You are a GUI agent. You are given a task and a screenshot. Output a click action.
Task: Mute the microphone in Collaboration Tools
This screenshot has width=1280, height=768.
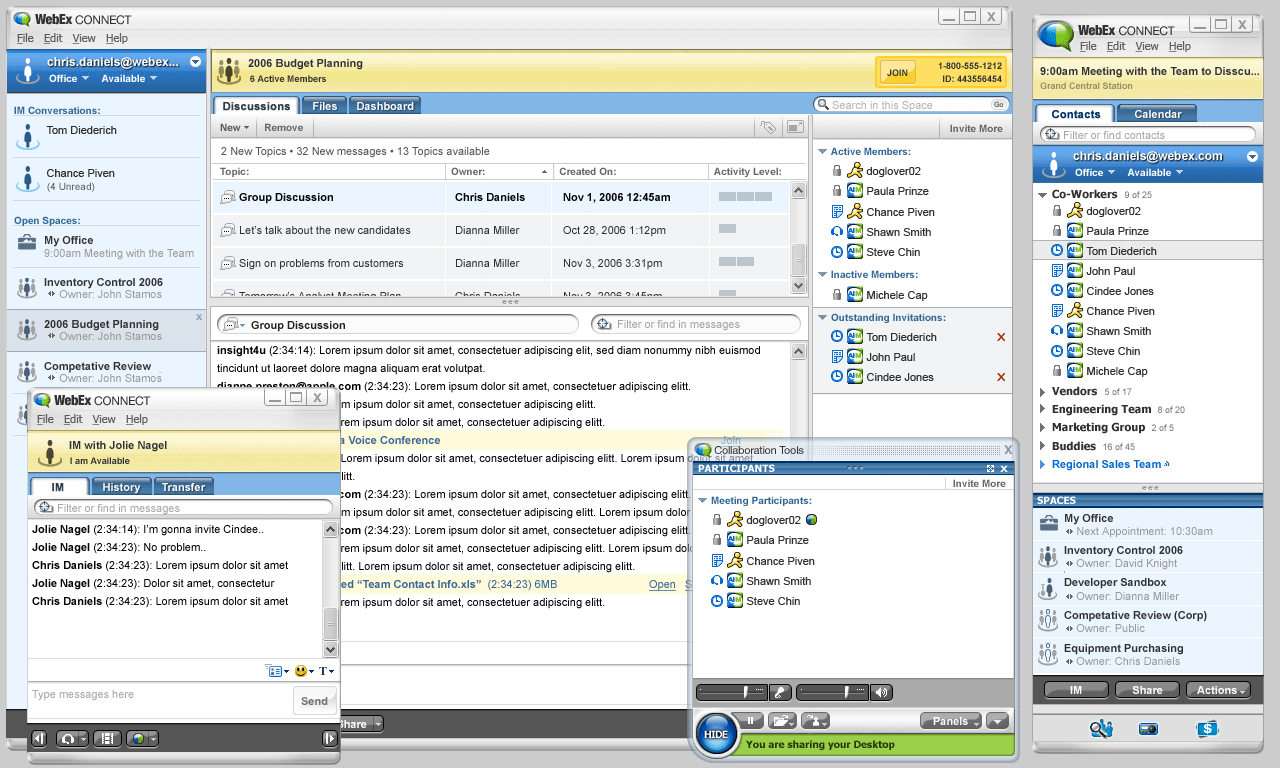tap(781, 692)
